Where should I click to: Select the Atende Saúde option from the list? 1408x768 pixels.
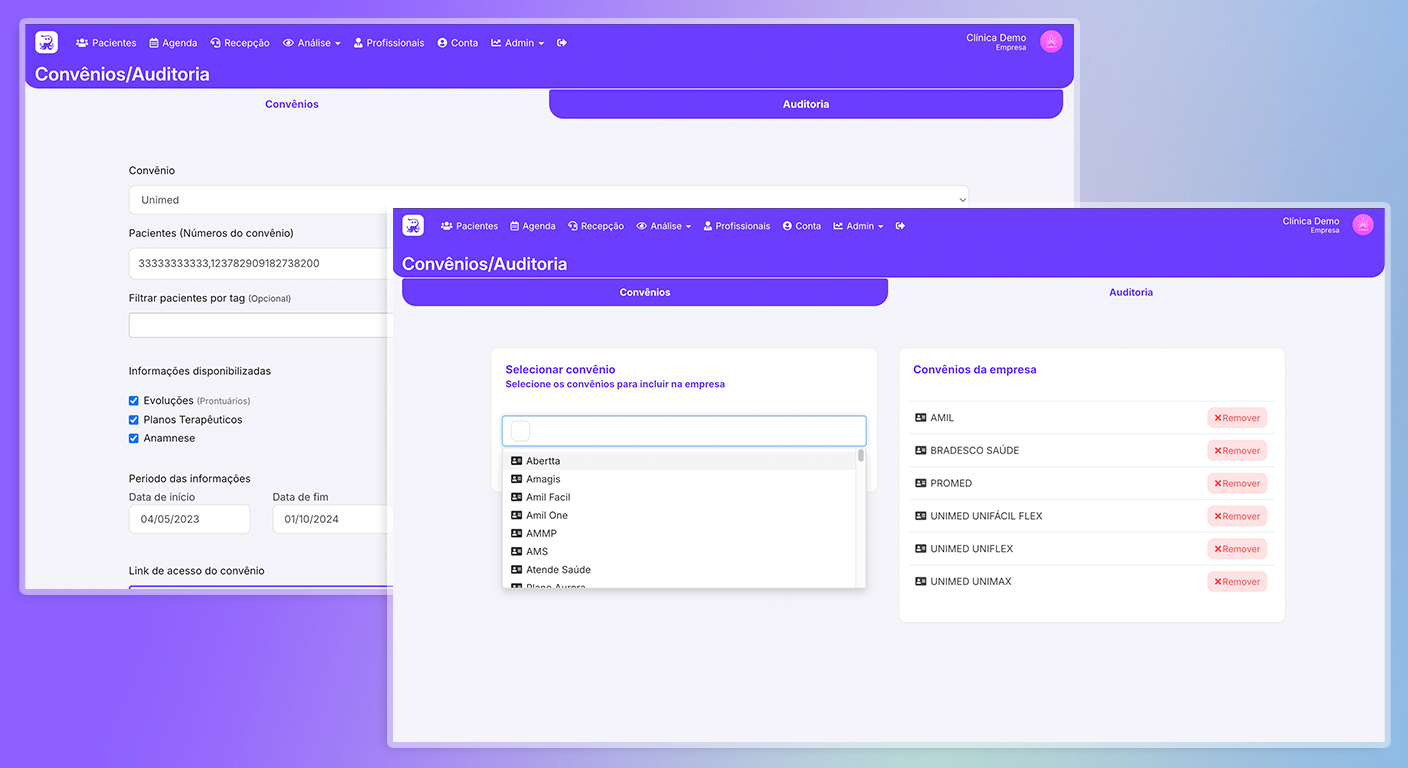click(x=558, y=569)
